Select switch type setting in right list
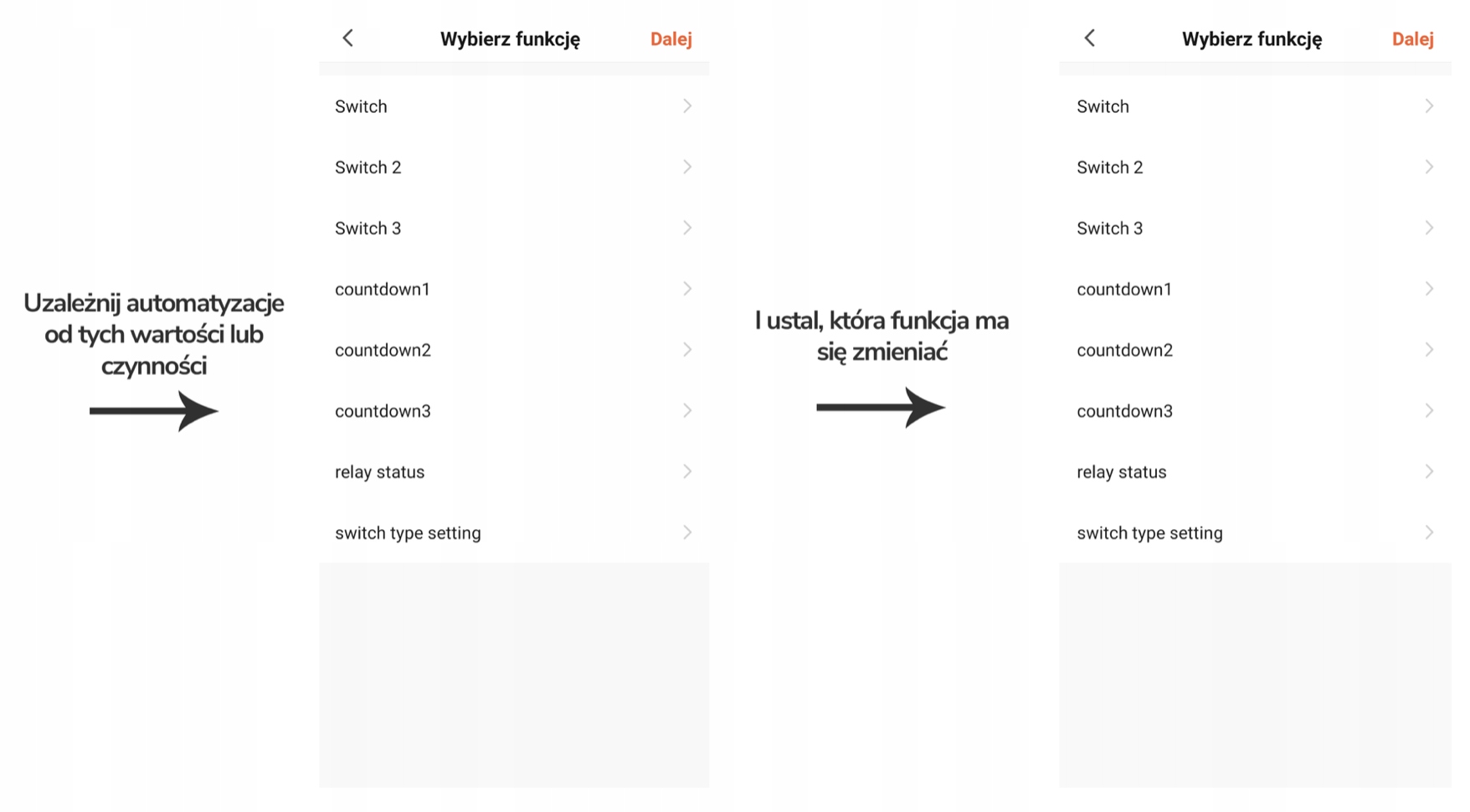 click(1149, 533)
